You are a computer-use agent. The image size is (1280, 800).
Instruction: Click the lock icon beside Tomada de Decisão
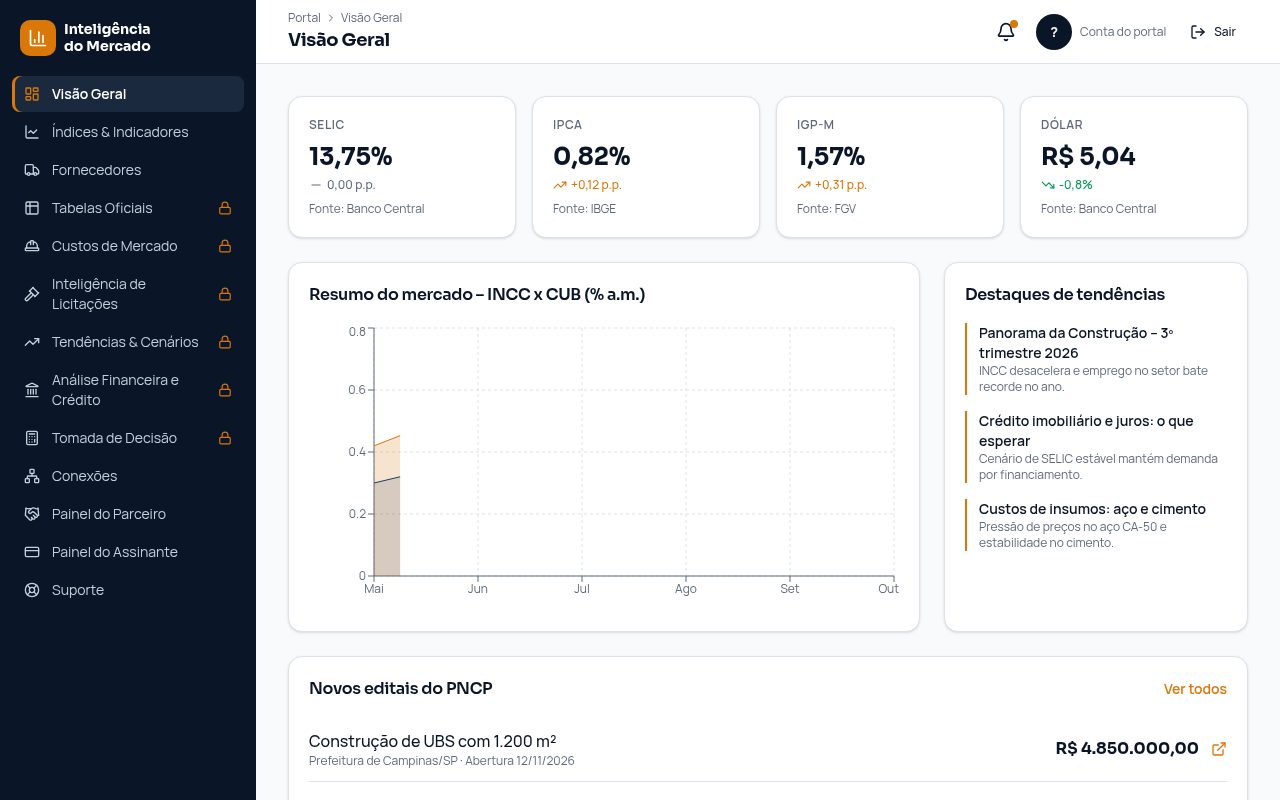(x=225, y=438)
